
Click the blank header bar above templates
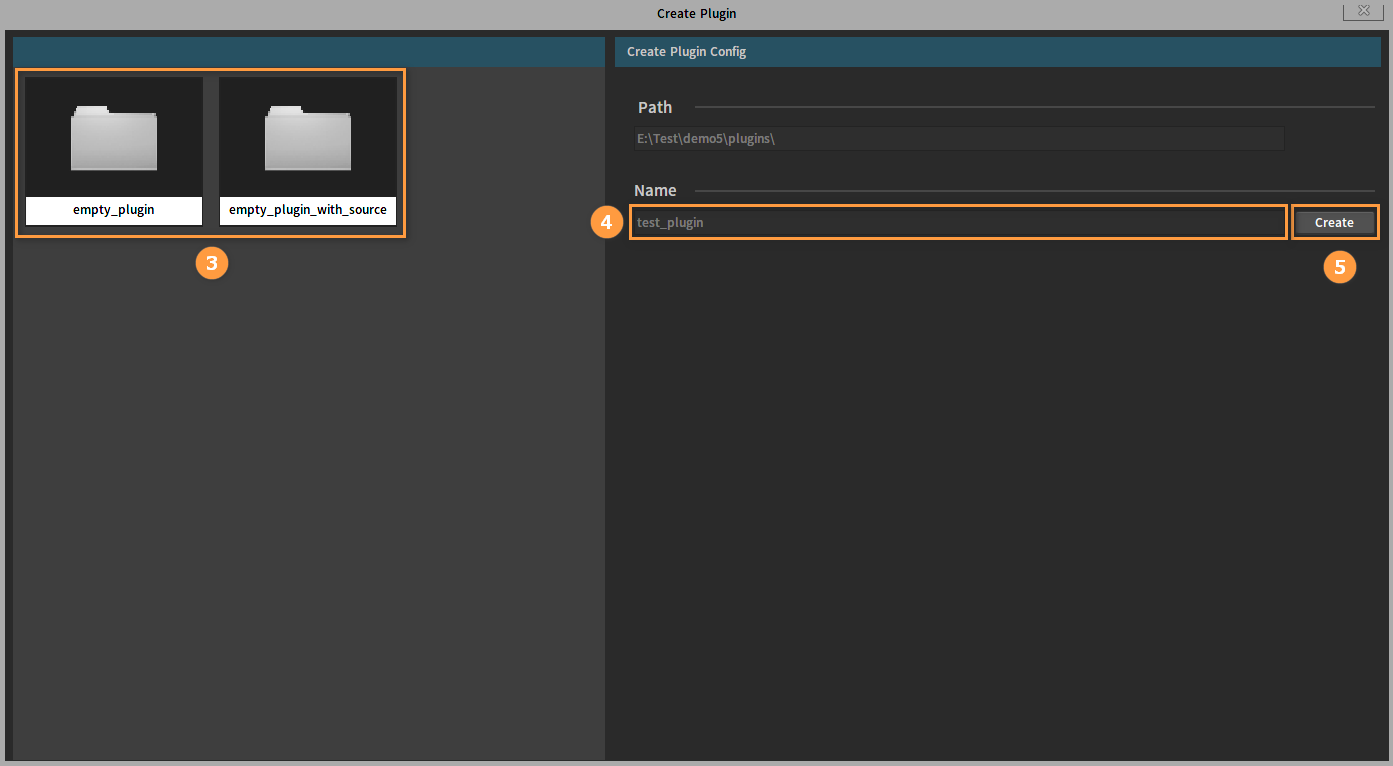coord(309,52)
